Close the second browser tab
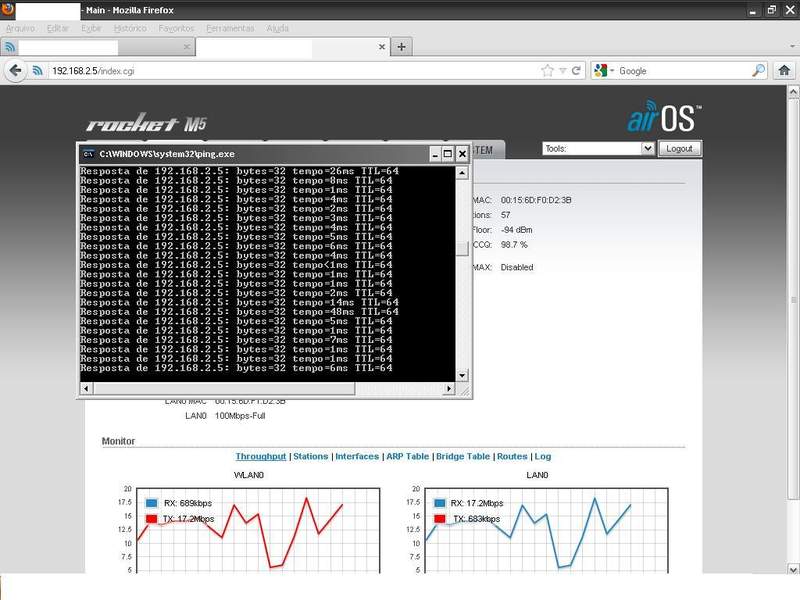 point(382,47)
